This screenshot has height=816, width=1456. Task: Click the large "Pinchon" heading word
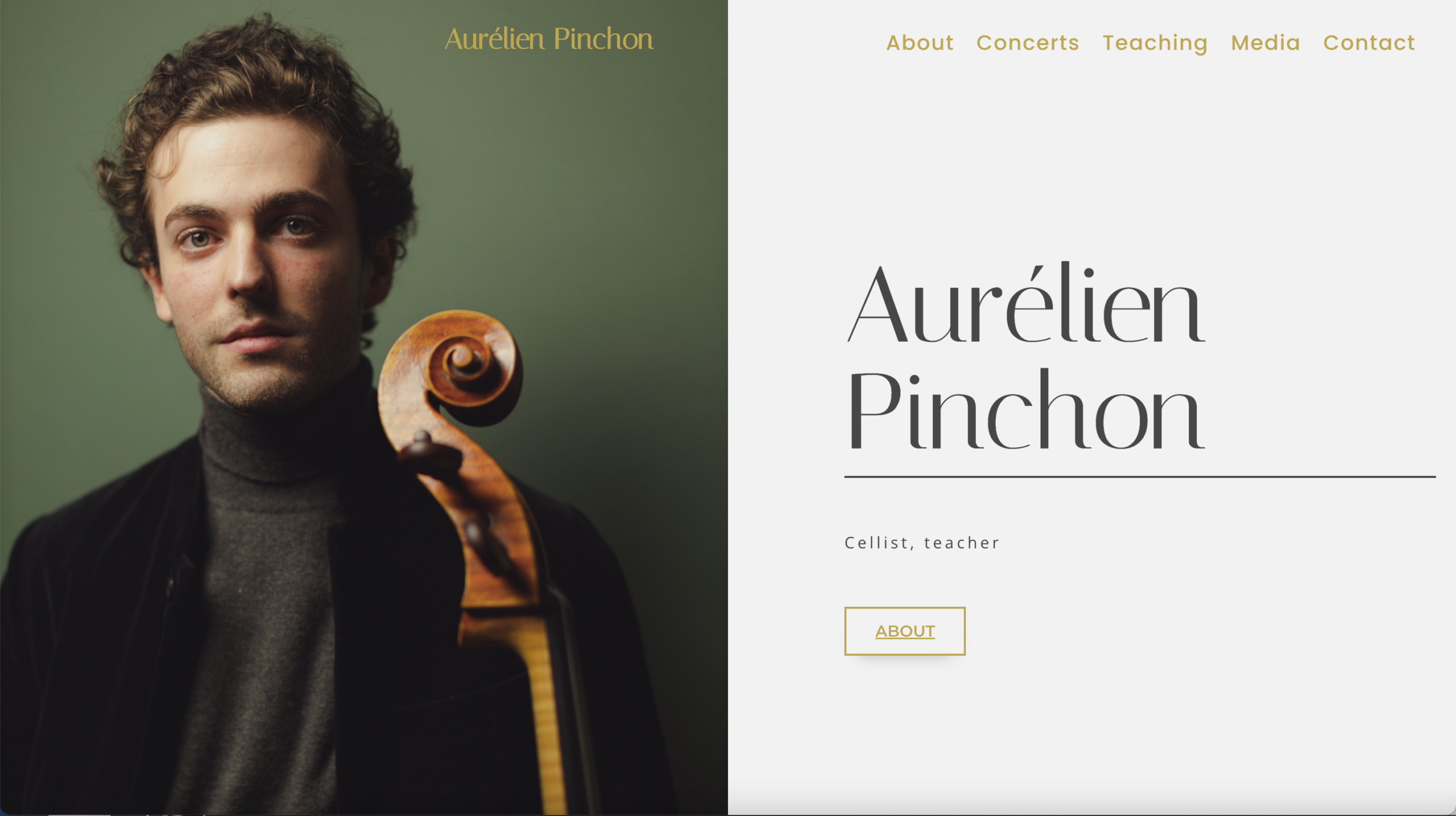click(x=1025, y=409)
